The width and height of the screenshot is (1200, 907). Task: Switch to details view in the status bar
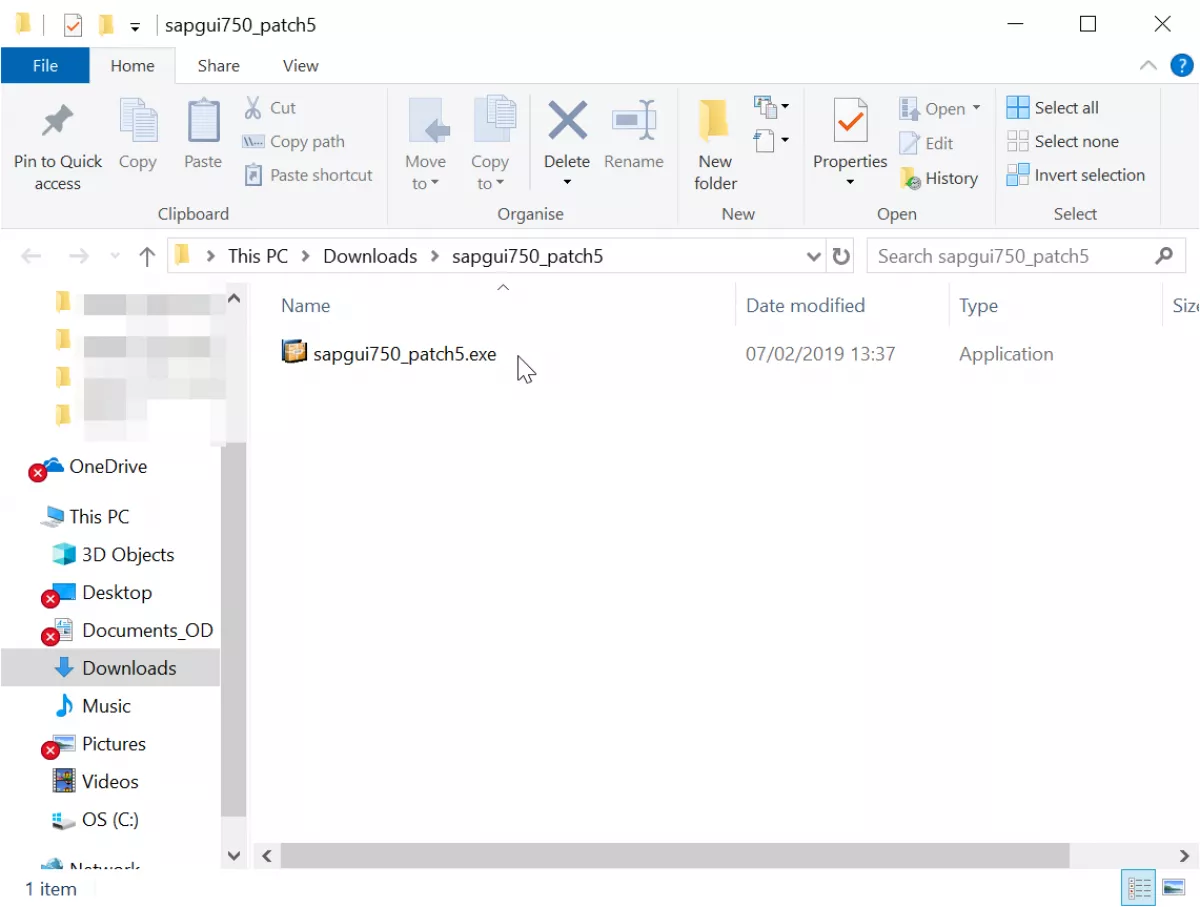(x=1139, y=887)
